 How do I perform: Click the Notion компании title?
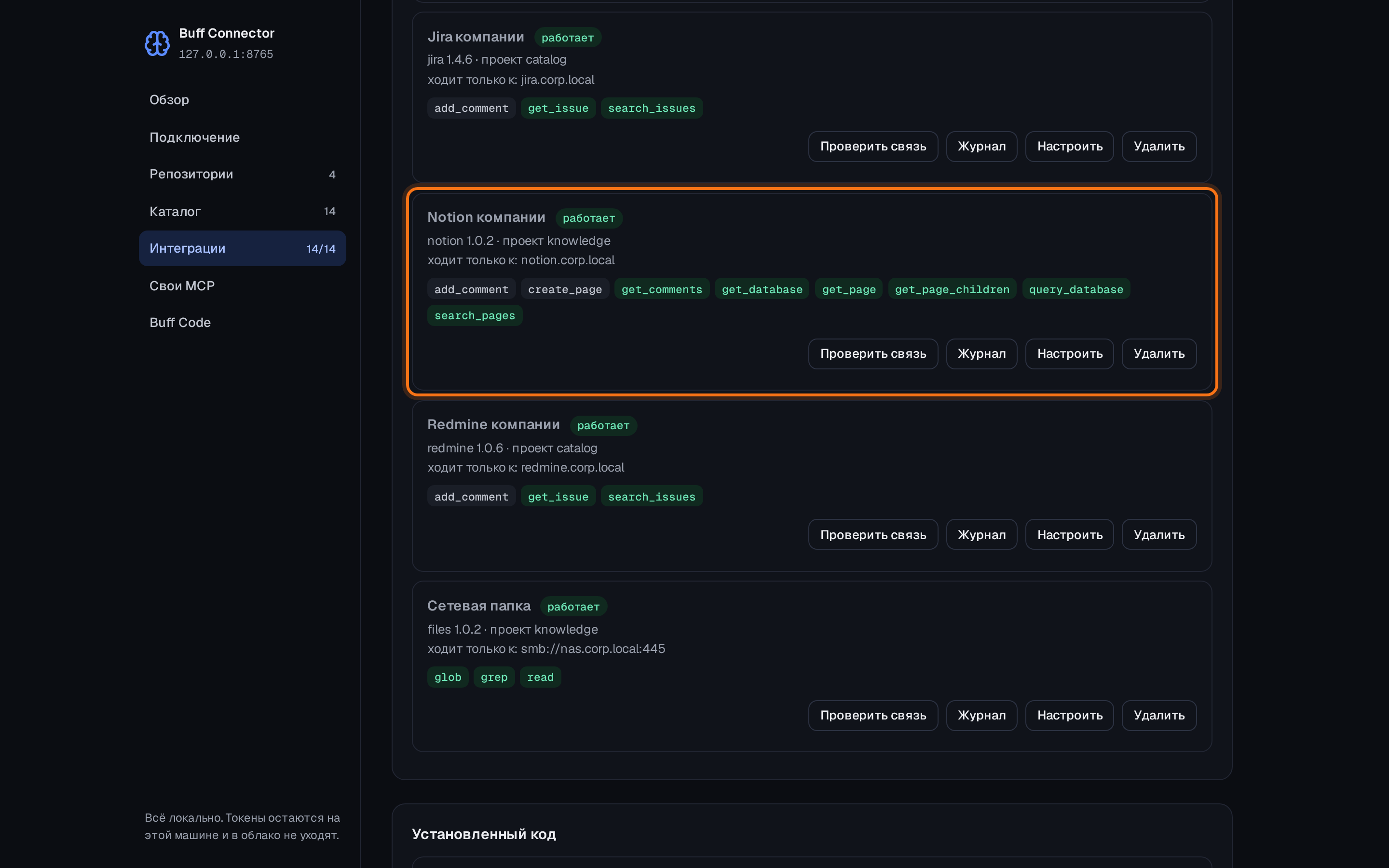click(486, 217)
